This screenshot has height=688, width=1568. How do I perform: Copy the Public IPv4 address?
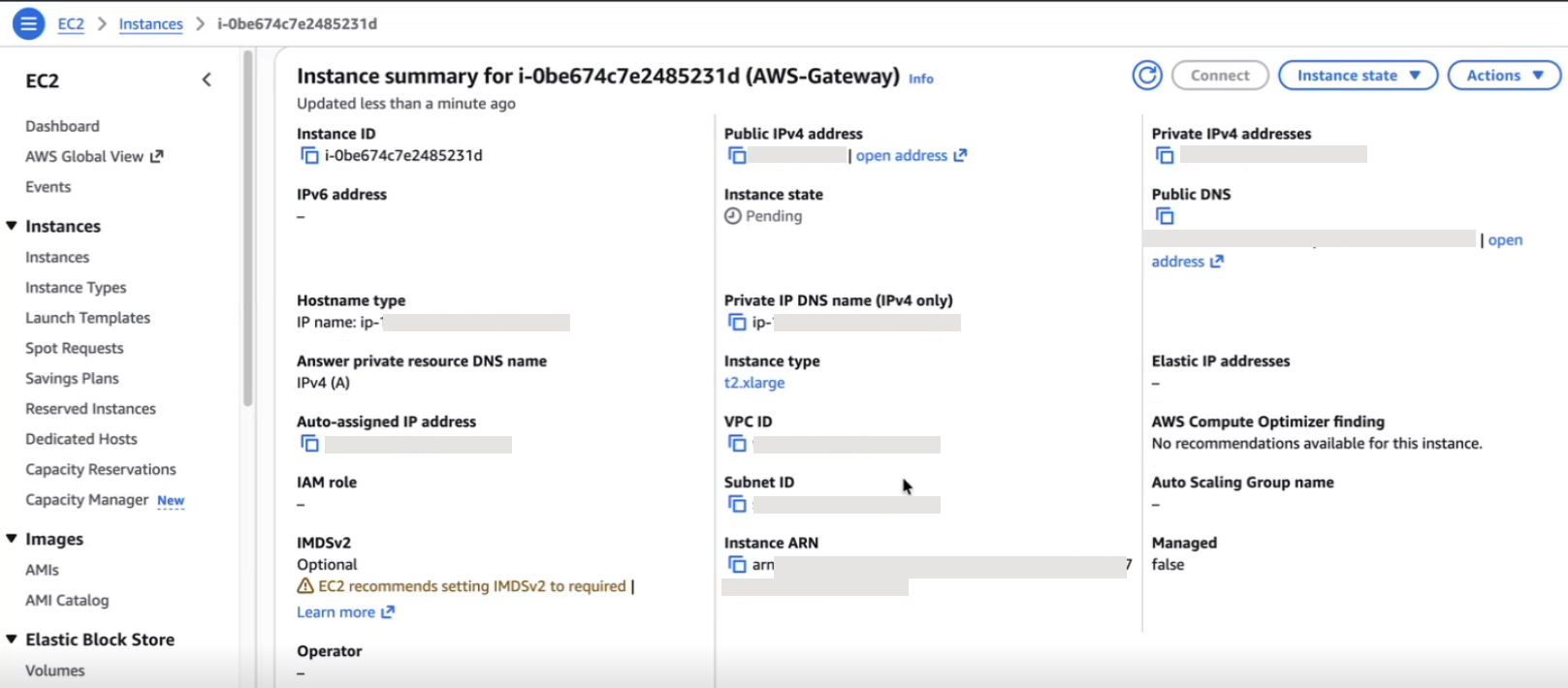coord(737,156)
